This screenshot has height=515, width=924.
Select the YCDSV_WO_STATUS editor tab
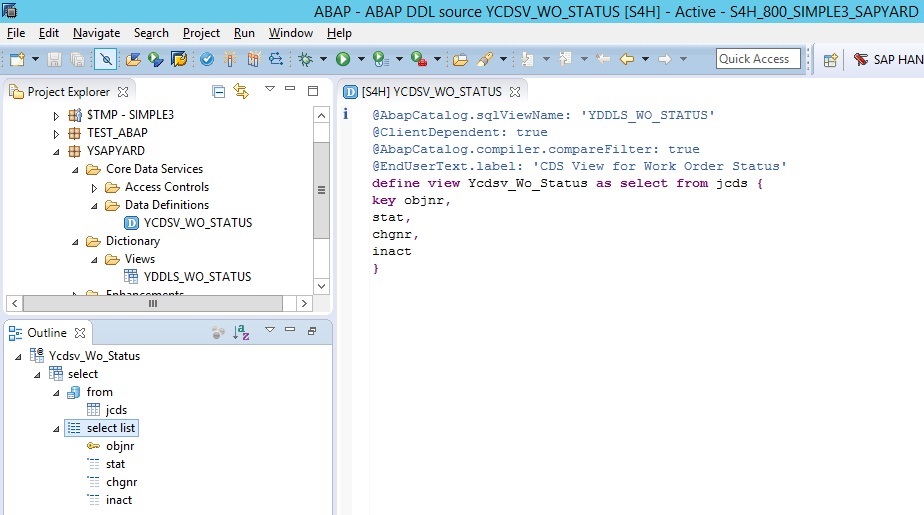(431, 92)
